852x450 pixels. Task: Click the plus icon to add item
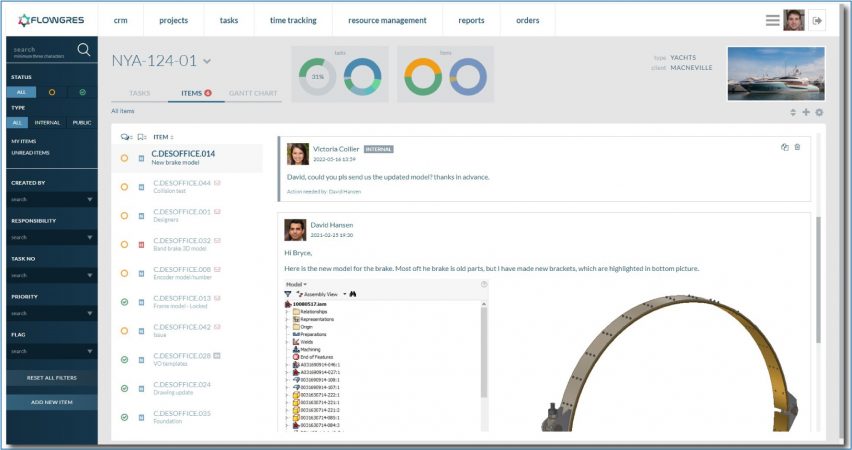(806, 112)
